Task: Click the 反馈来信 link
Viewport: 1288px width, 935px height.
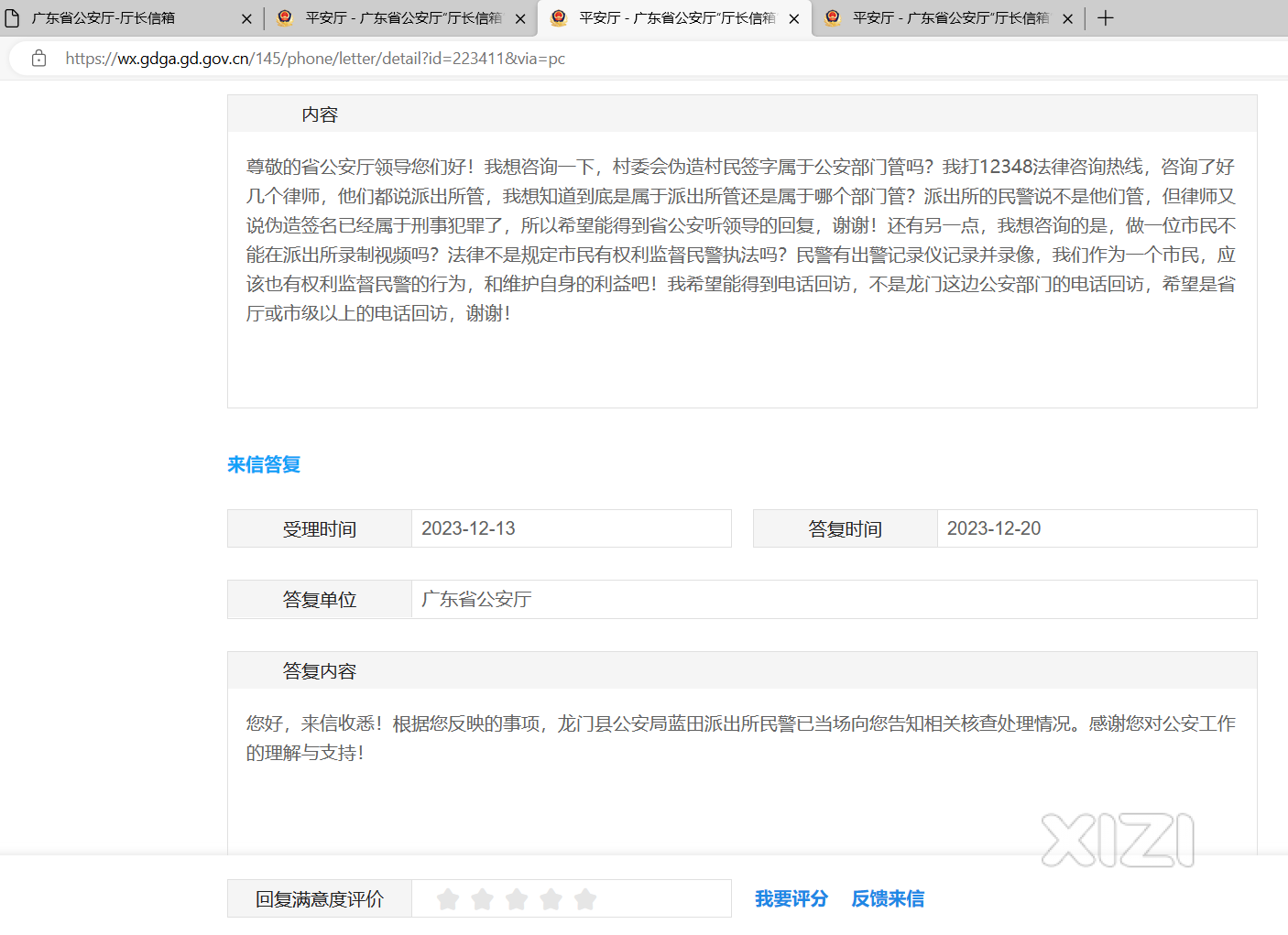Action: [888, 899]
